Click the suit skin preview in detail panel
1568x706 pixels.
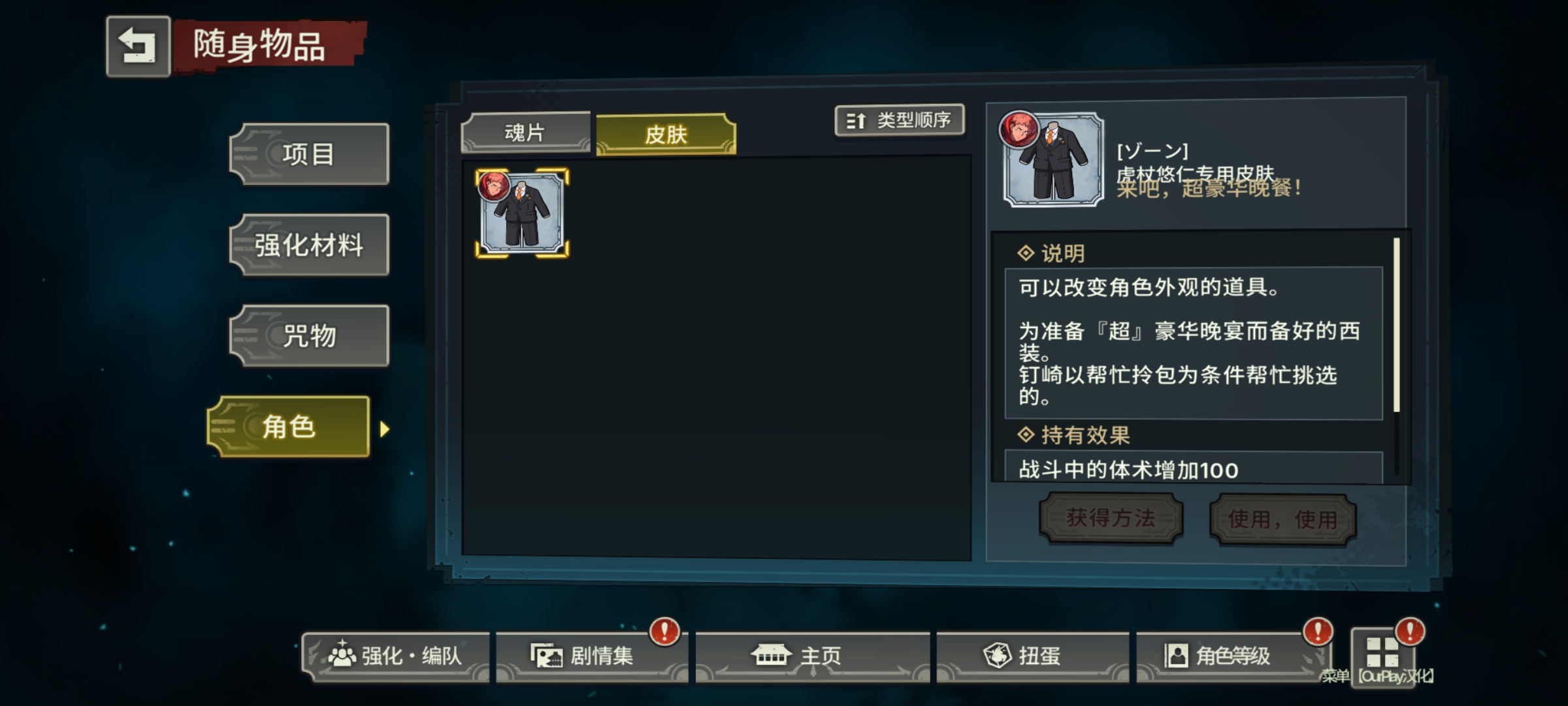(x=1053, y=159)
